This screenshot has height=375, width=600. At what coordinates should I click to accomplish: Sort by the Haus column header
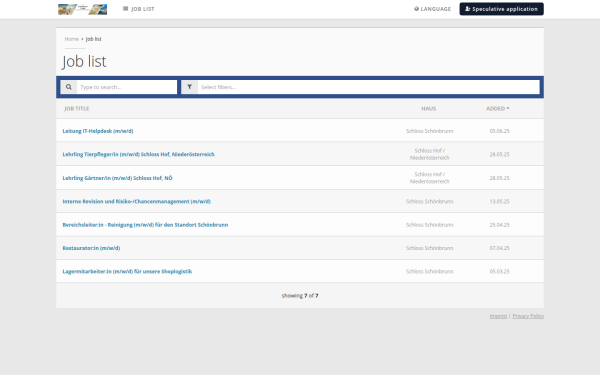point(429,109)
